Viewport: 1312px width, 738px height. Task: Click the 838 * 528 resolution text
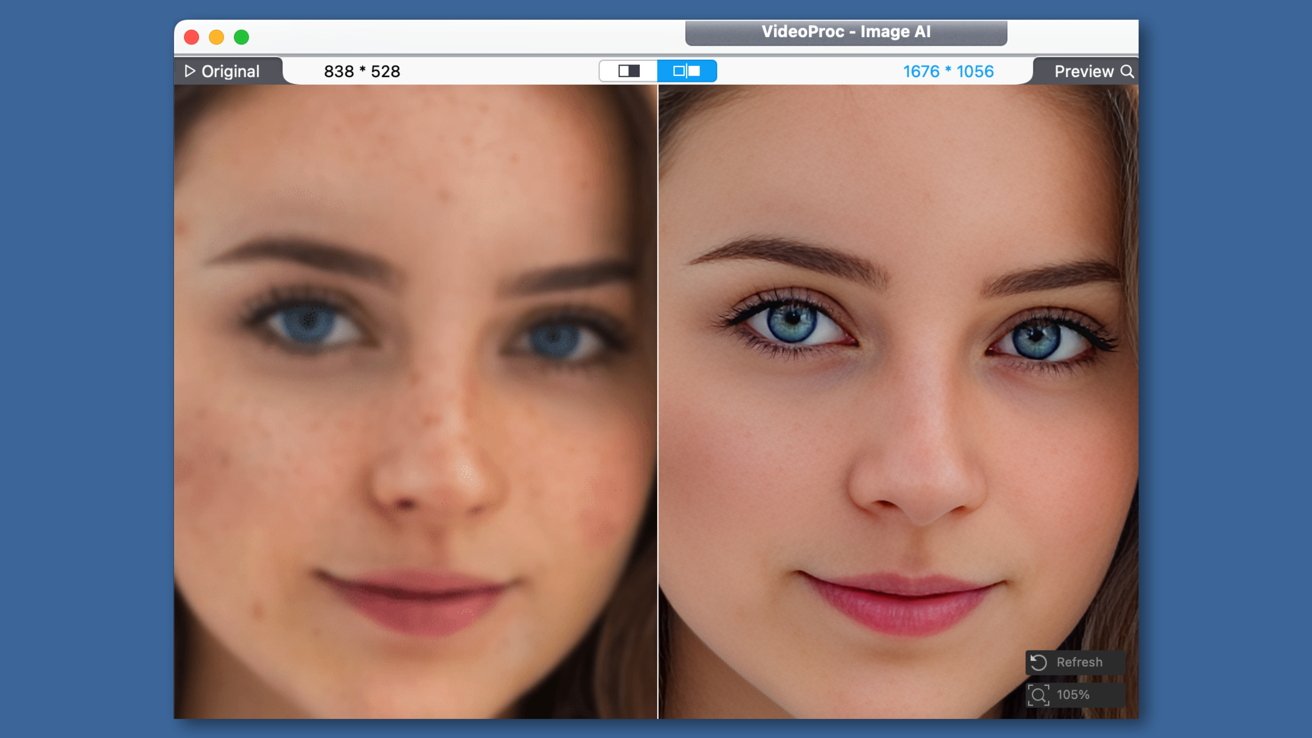(362, 71)
